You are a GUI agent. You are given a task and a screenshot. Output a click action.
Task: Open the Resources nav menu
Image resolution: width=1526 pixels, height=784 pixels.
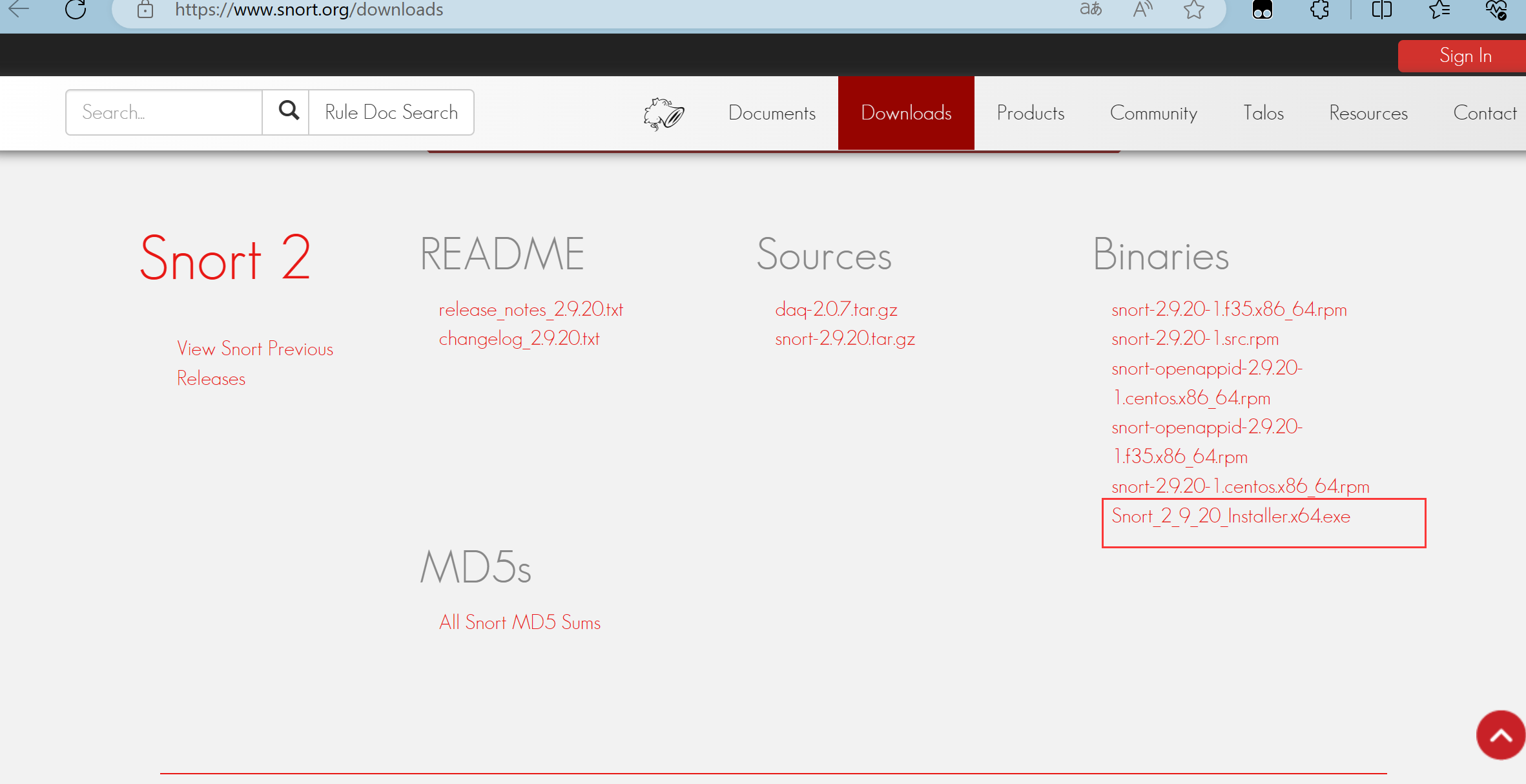[1368, 112]
